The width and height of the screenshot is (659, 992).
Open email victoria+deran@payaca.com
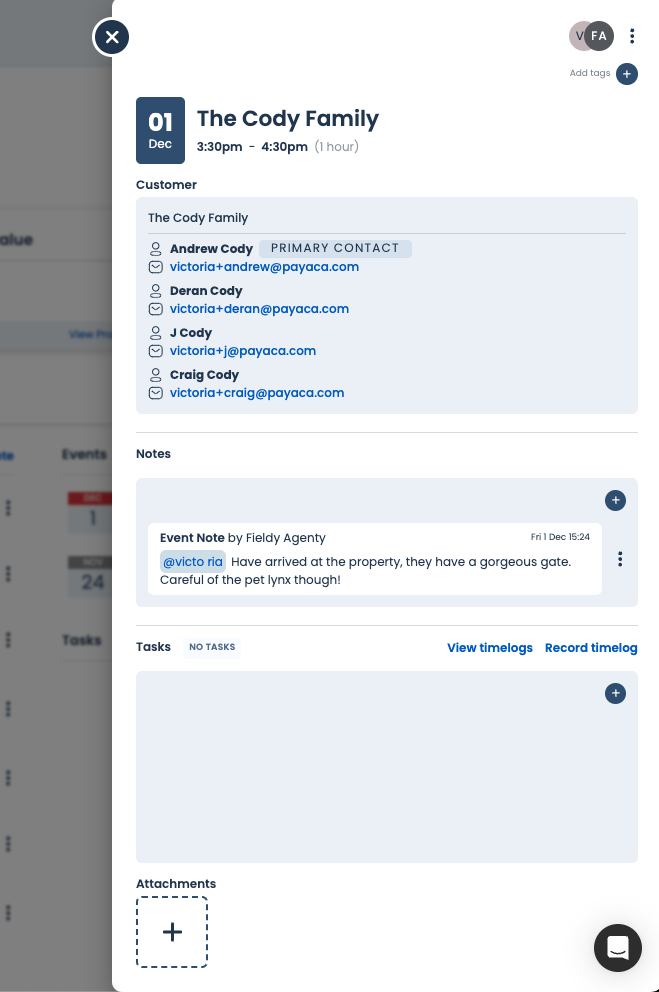tap(259, 309)
